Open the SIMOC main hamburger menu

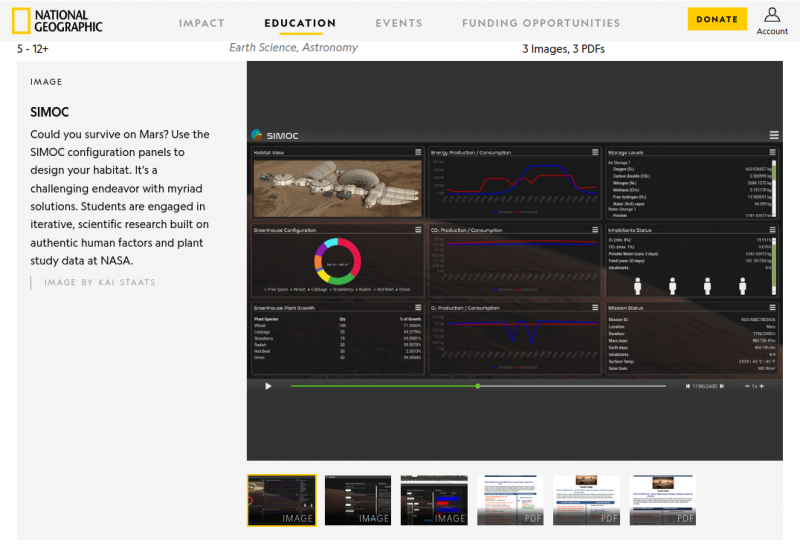(x=773, y=135)
